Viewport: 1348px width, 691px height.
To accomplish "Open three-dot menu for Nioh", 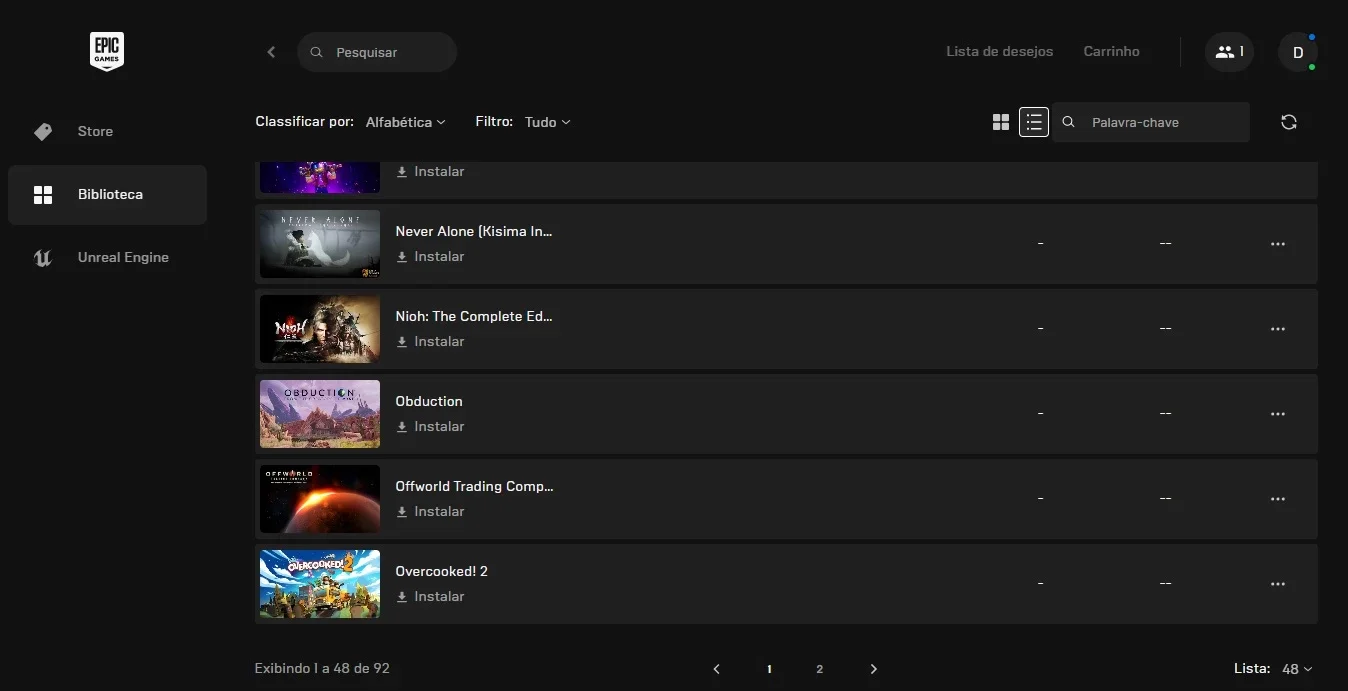I will coord(1277,329).
